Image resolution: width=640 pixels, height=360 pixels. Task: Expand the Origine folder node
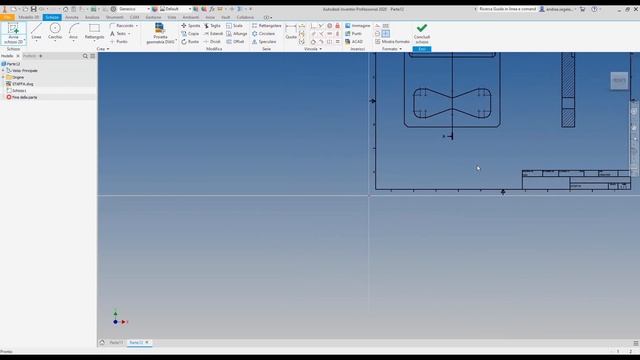3,77
